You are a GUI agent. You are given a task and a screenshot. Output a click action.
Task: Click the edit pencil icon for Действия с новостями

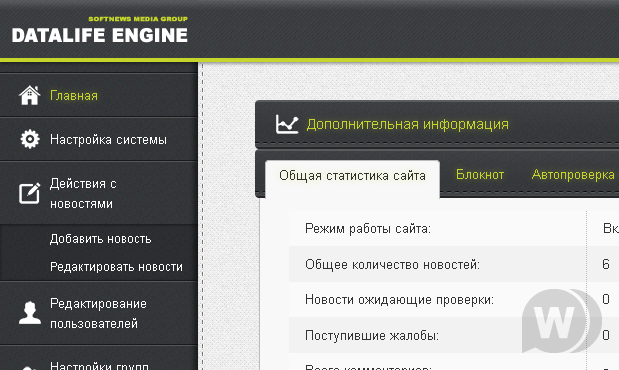coord(30,193)
